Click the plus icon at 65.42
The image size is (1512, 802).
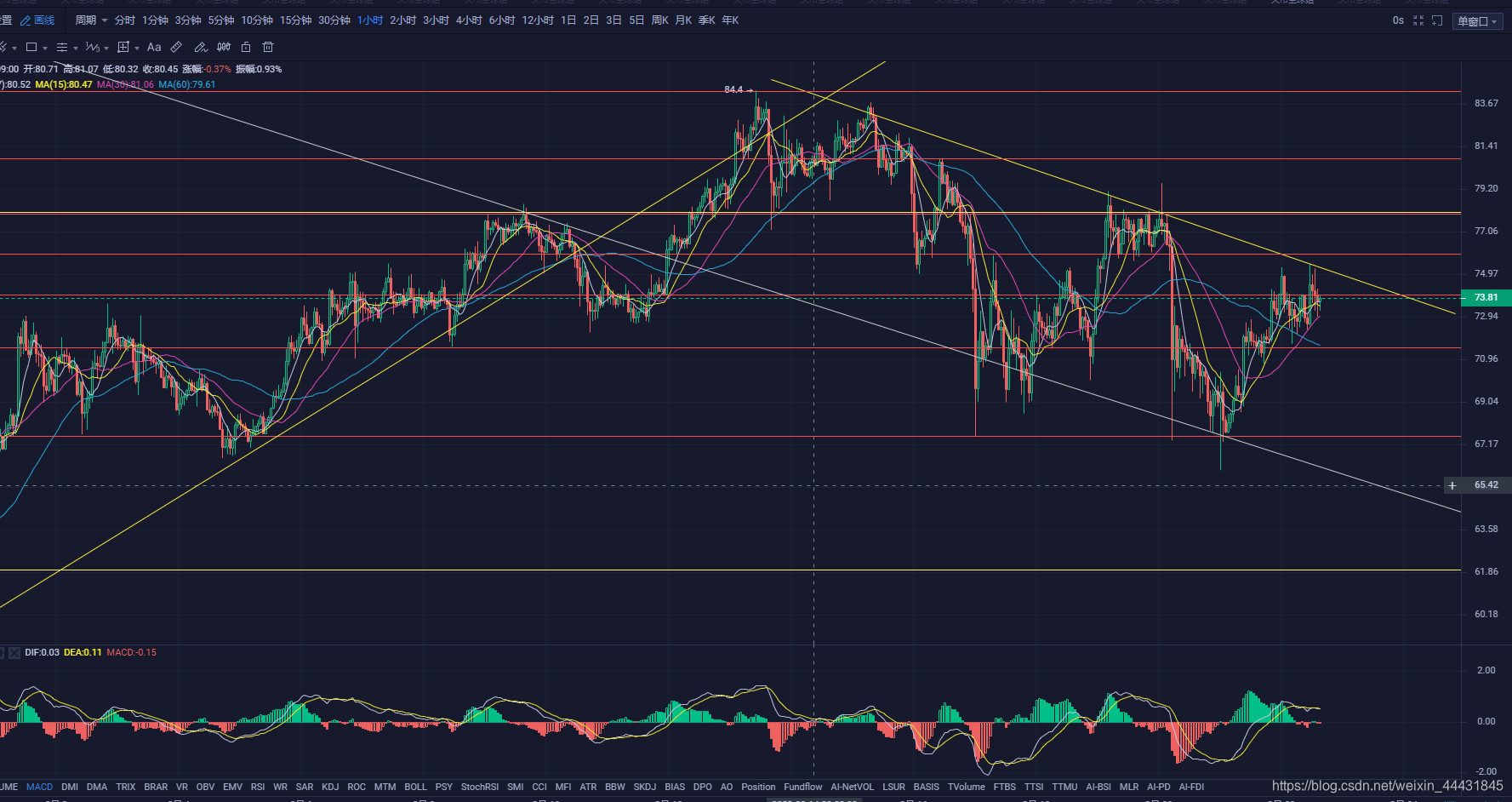(1452, 485)
